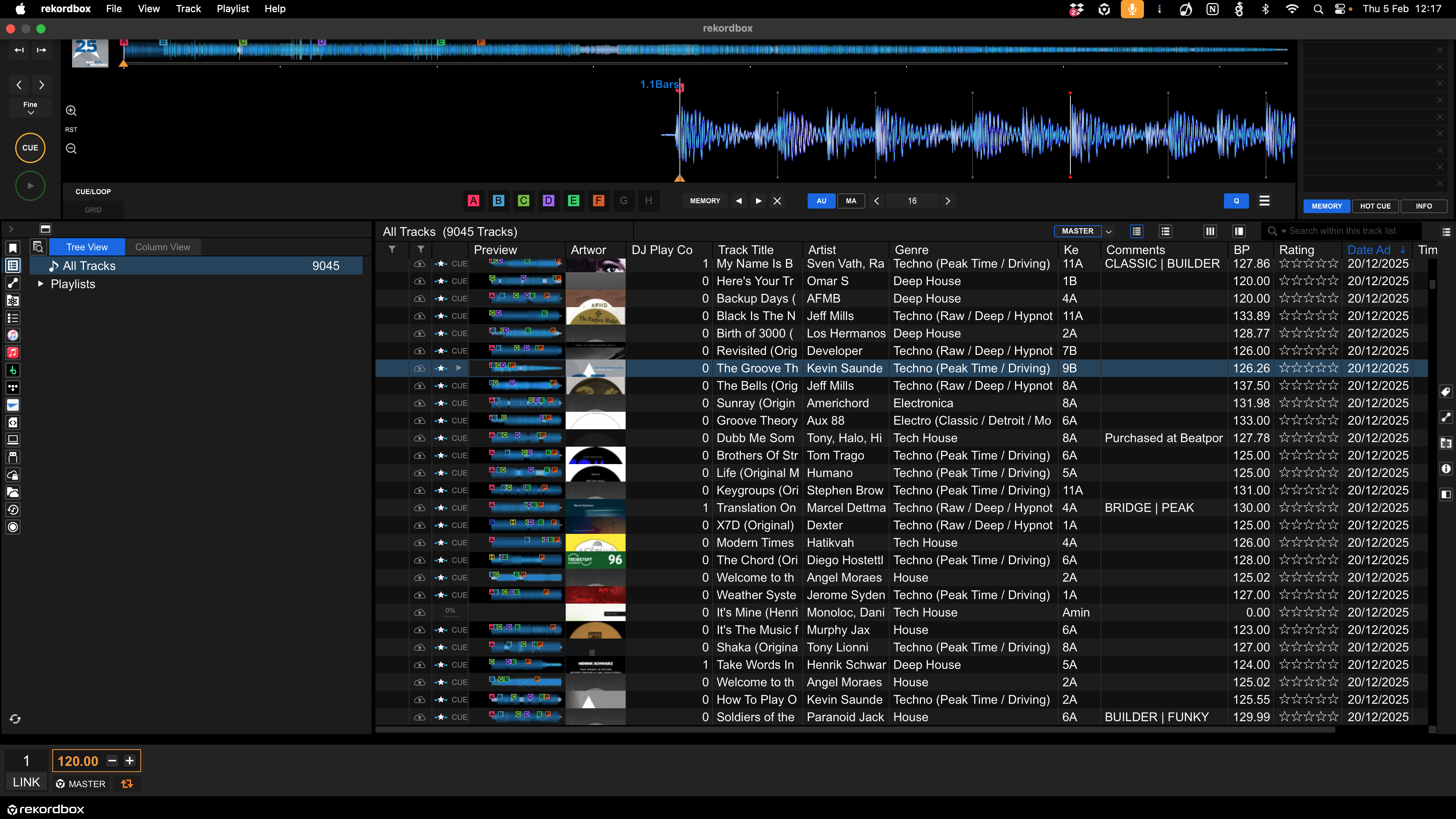Select empty hot cue pad G
1456x819 pixels.
623,201
